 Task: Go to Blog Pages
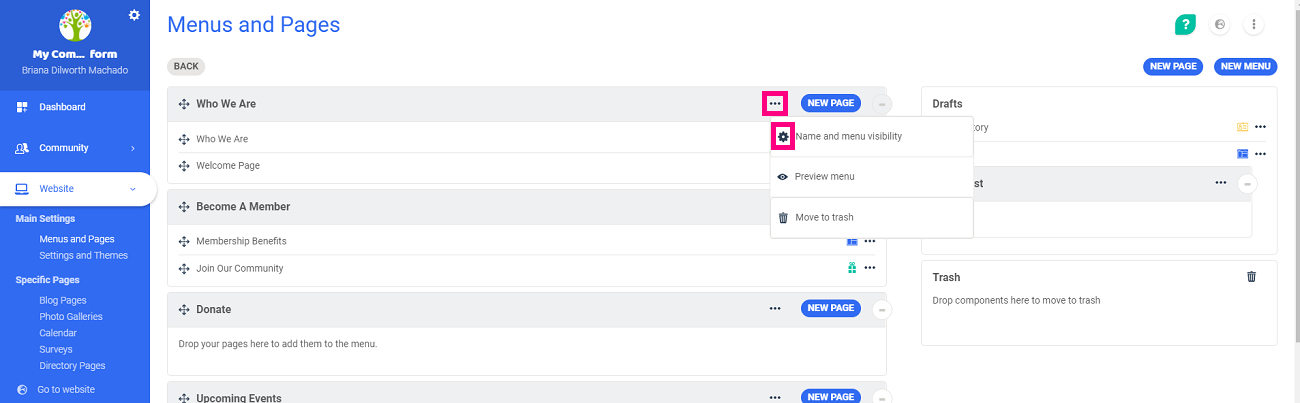63,300
